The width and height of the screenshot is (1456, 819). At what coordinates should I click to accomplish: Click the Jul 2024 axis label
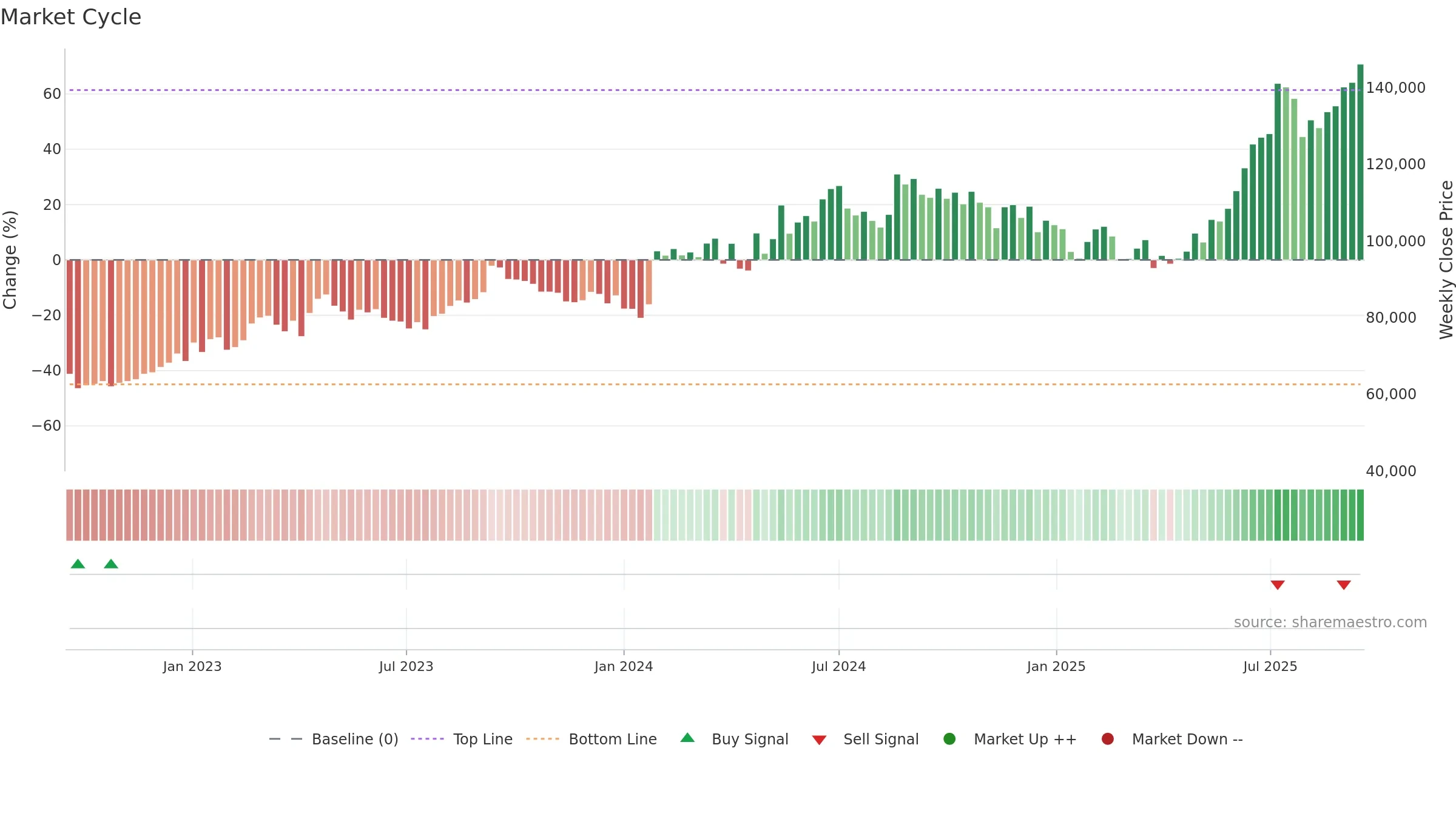pyautogui.click(x=839, y=666)
